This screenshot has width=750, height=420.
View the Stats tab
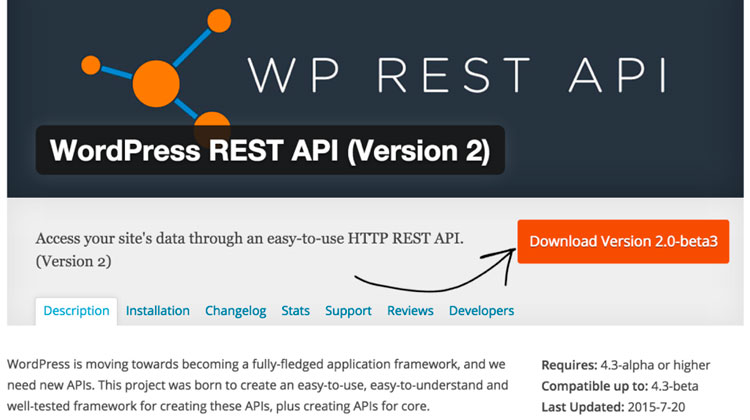click(296, 311)
